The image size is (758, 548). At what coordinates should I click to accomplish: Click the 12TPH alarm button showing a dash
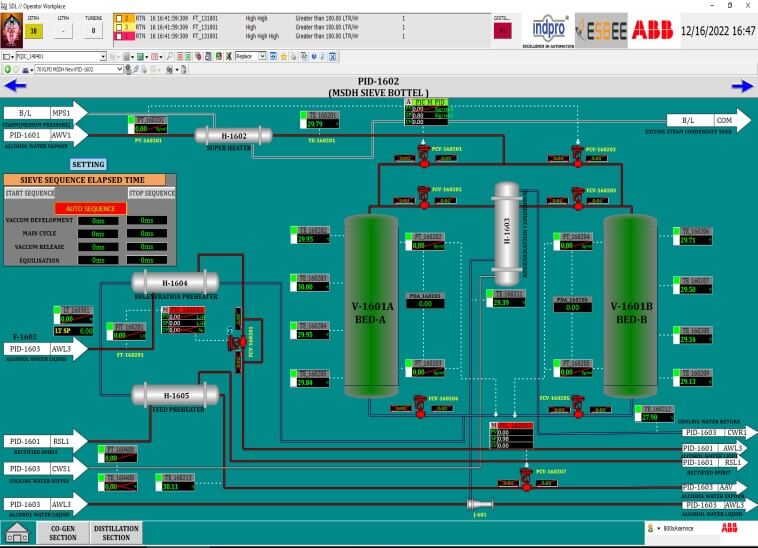click(x=63, y=30)
